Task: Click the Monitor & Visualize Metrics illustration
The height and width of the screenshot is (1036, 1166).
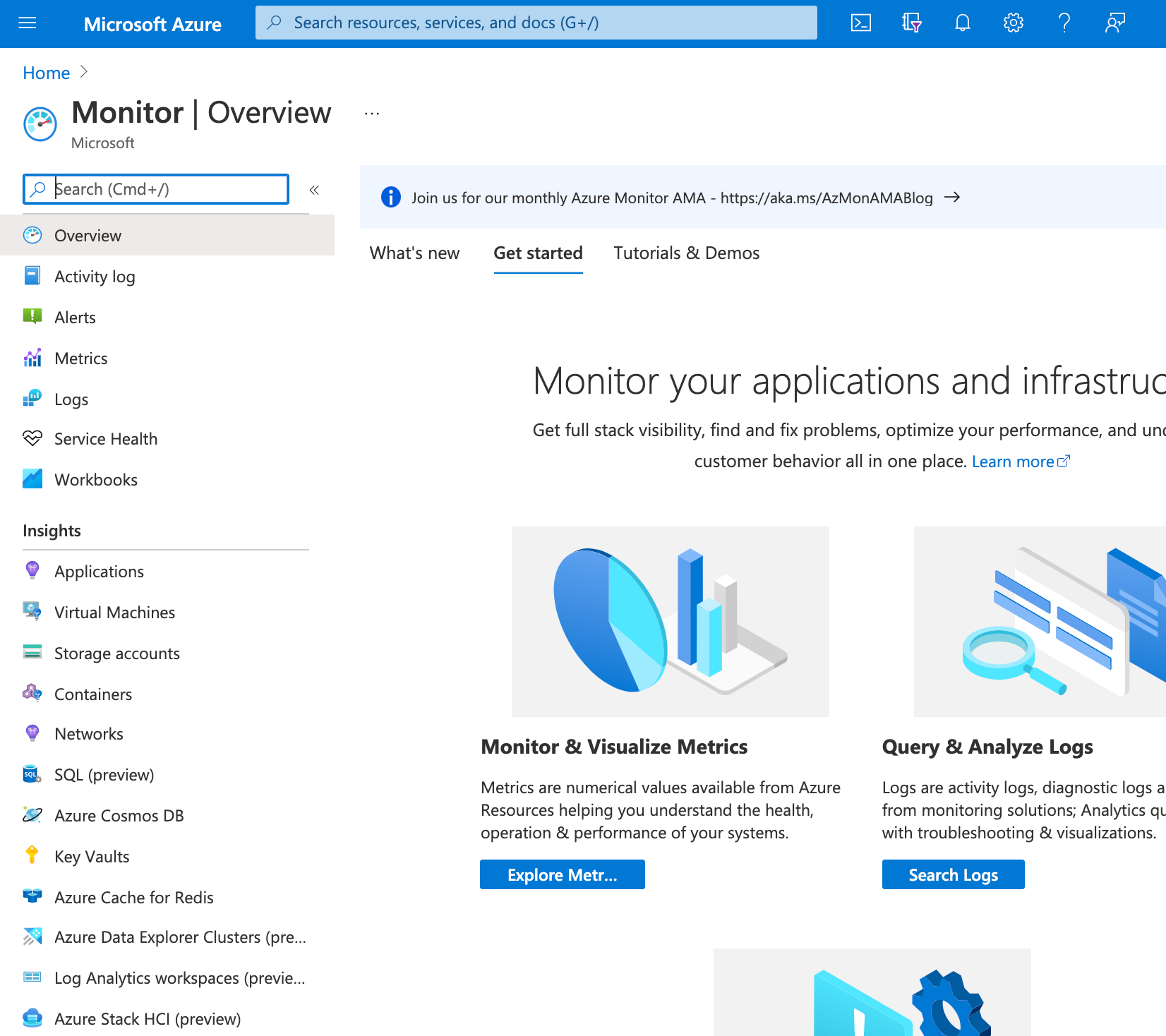Action: point(671,622)
